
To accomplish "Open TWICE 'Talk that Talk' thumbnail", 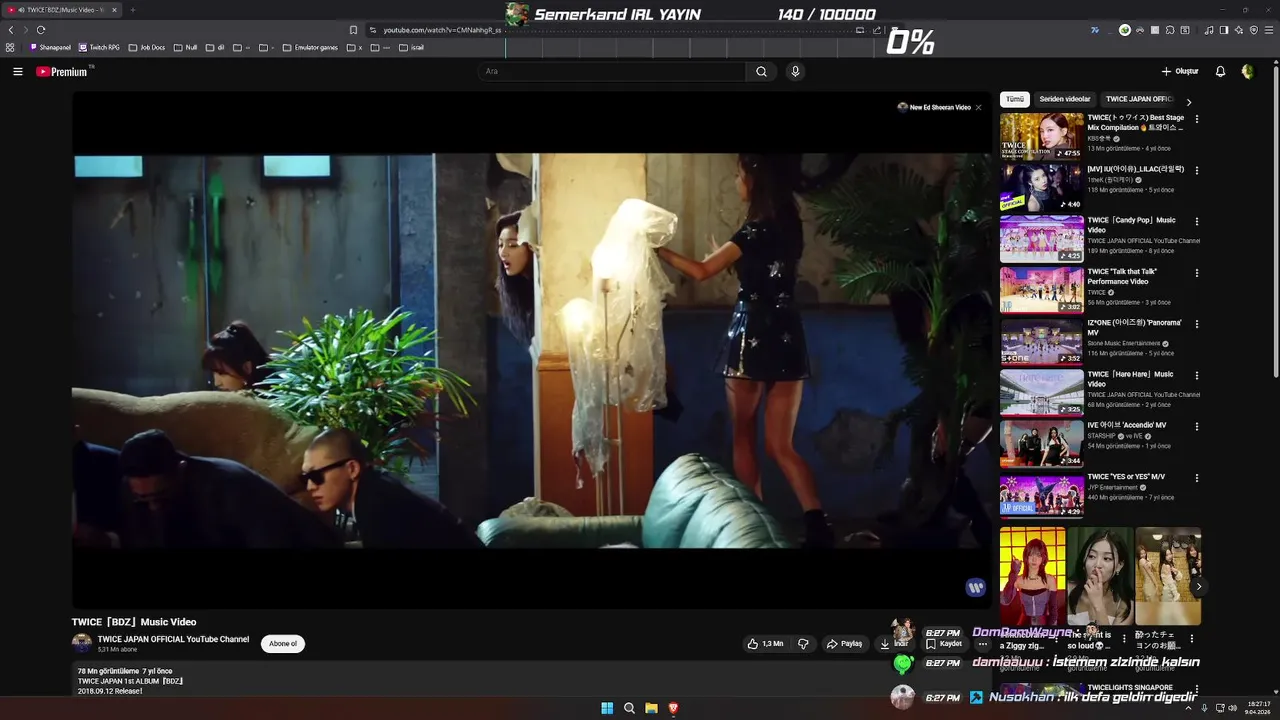I will coord(1042,290).
